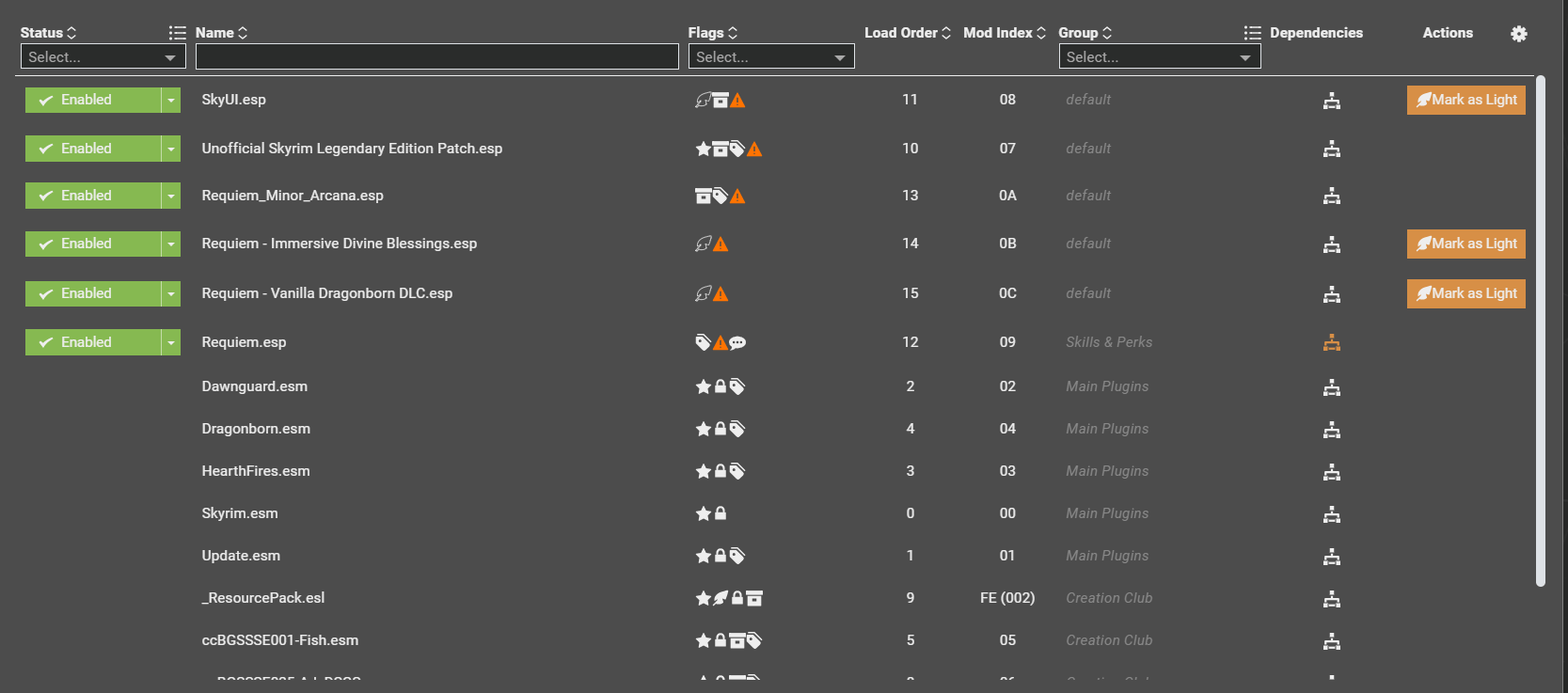The height and width of the screenshot is (693, 1568).
Task: Mark SkyUI.esp as Light
Action: click(x=1466, y=100)
